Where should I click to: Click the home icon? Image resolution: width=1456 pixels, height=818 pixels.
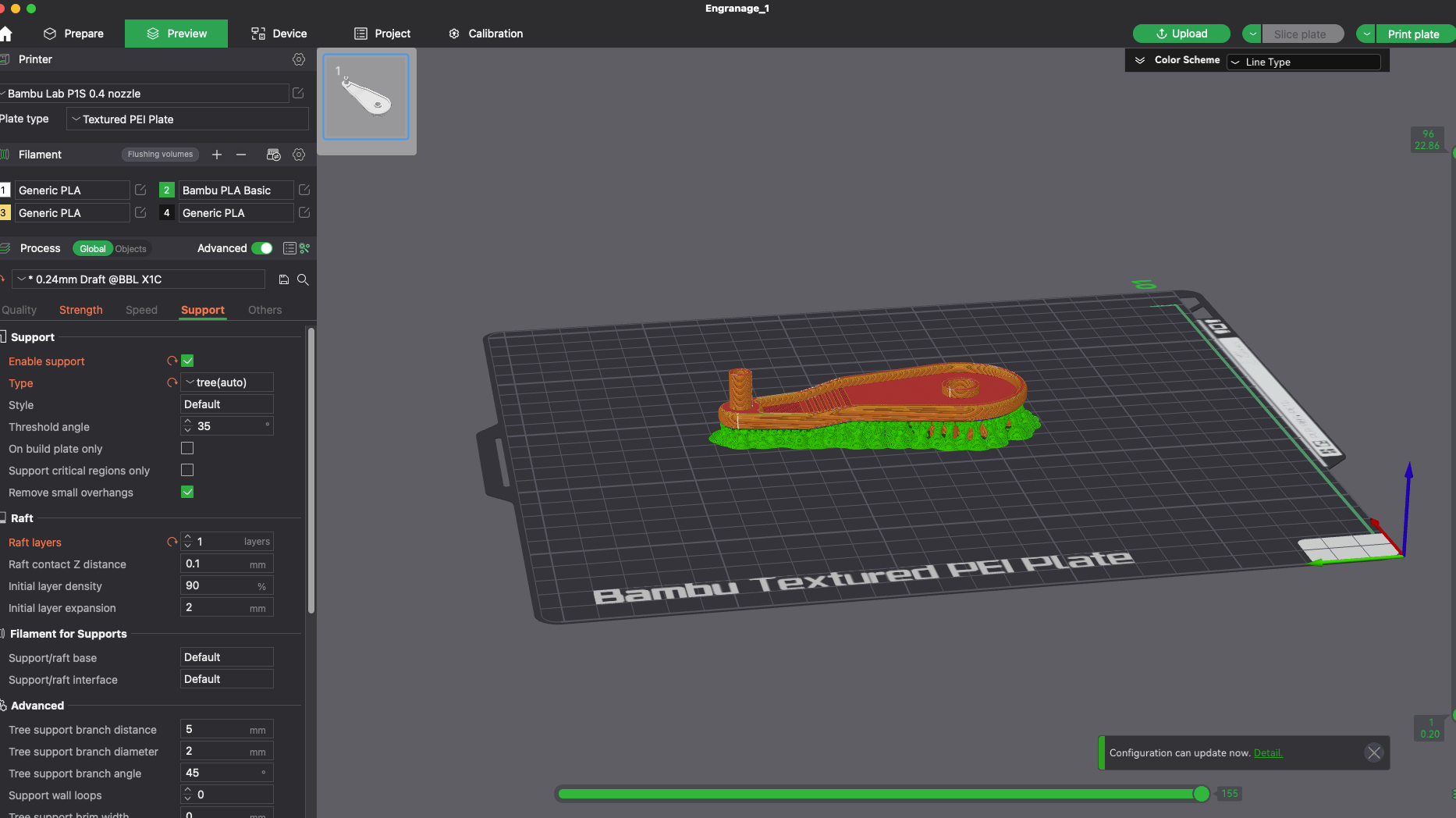[5, 34]
